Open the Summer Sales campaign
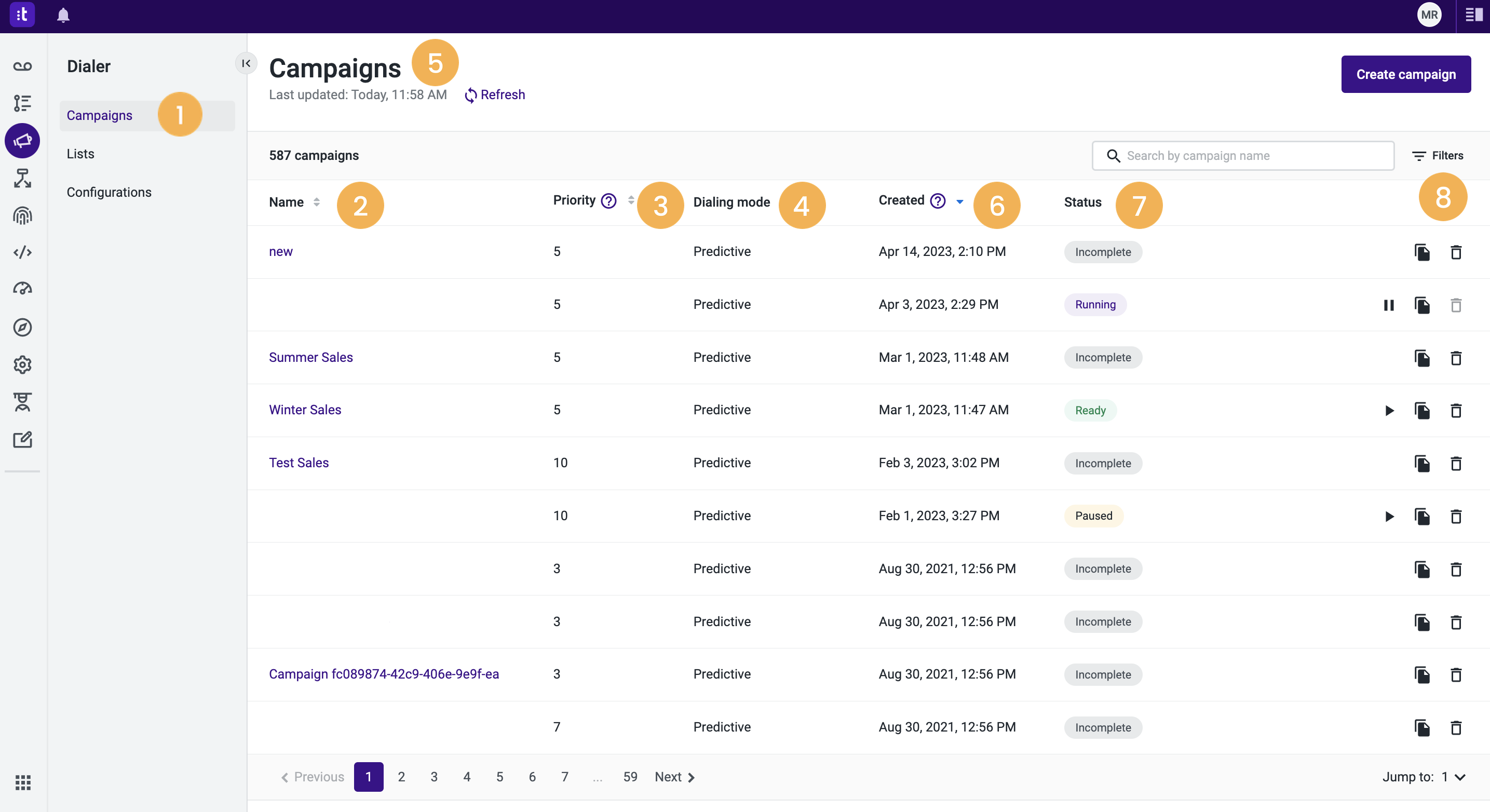Screen dimensions: 1490x812 pyautogui.click(x=310, y=357)
